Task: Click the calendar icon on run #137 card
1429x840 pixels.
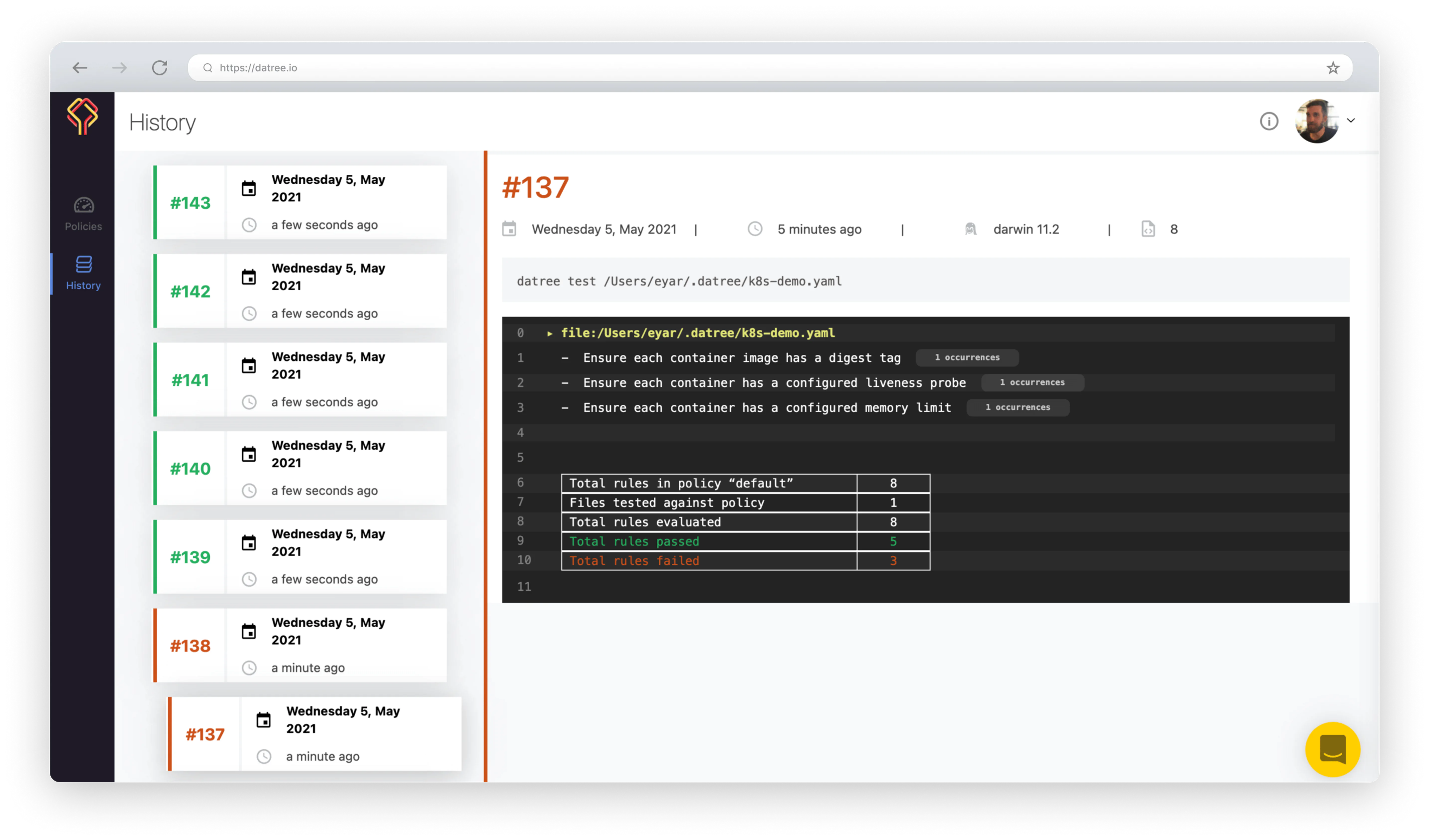Action: tap(264, 720)
